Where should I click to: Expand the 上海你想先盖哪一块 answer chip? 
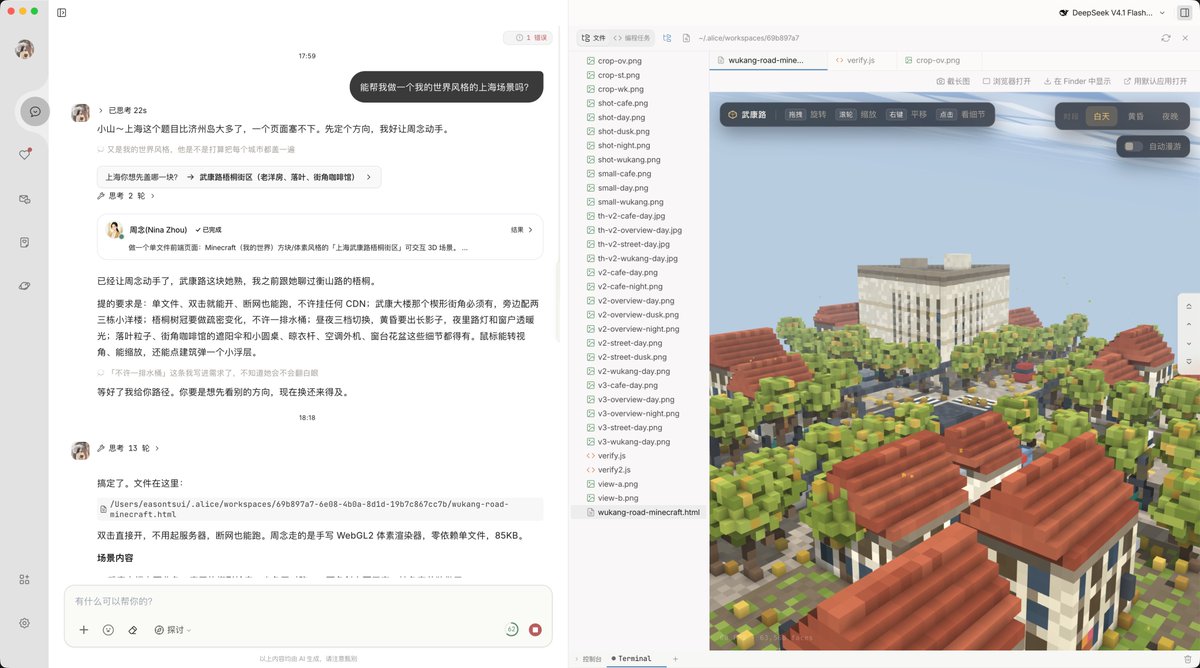pos(239,177)
